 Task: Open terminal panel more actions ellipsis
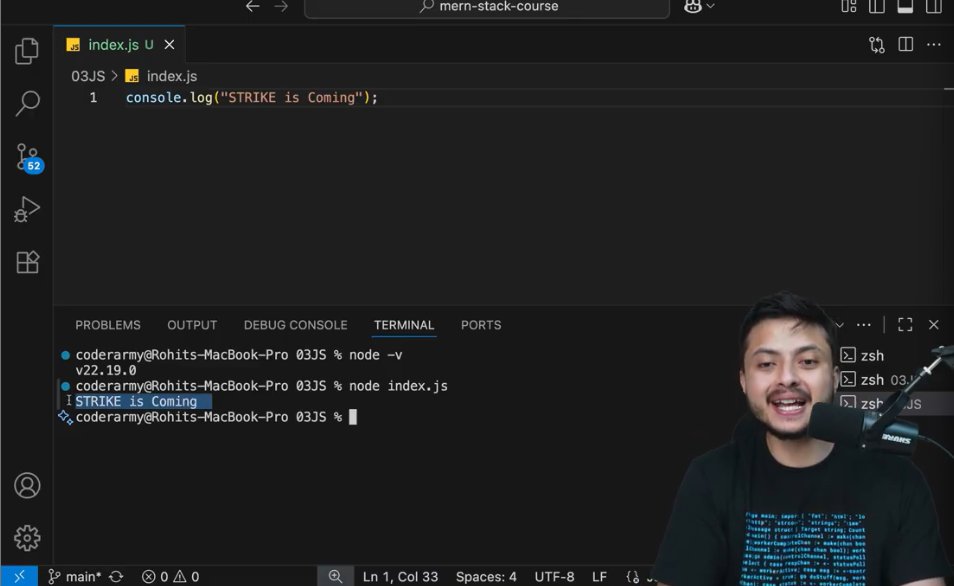pyautogui.click(x=863, y=325)
